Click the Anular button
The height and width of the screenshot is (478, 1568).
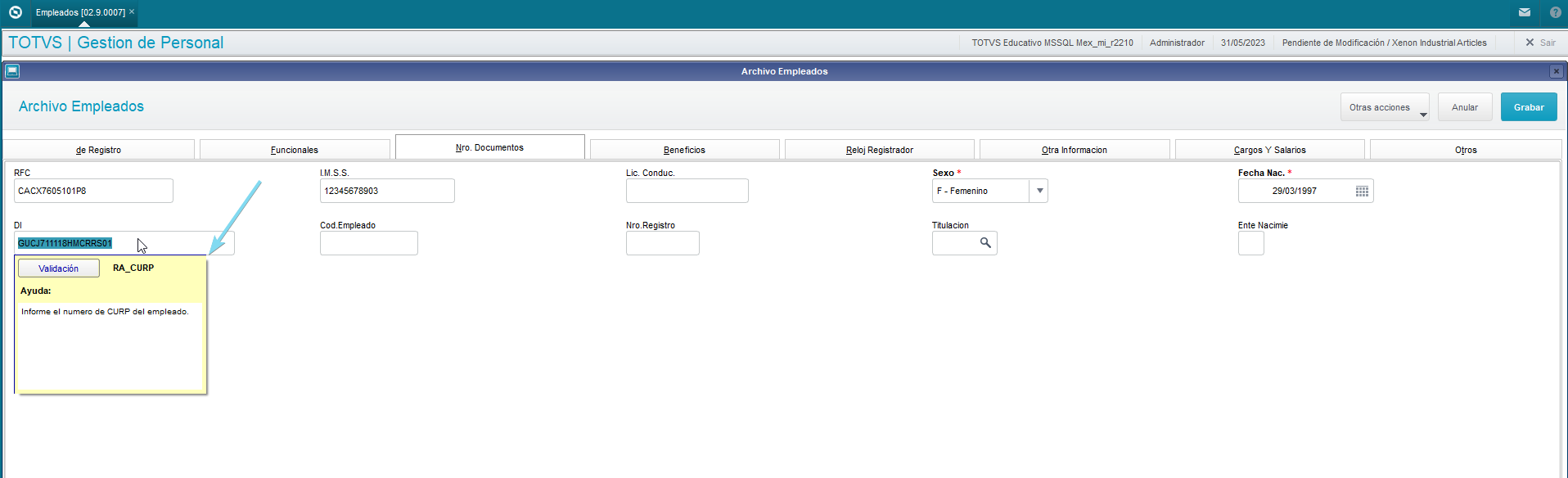click(x=1464, y=107)
